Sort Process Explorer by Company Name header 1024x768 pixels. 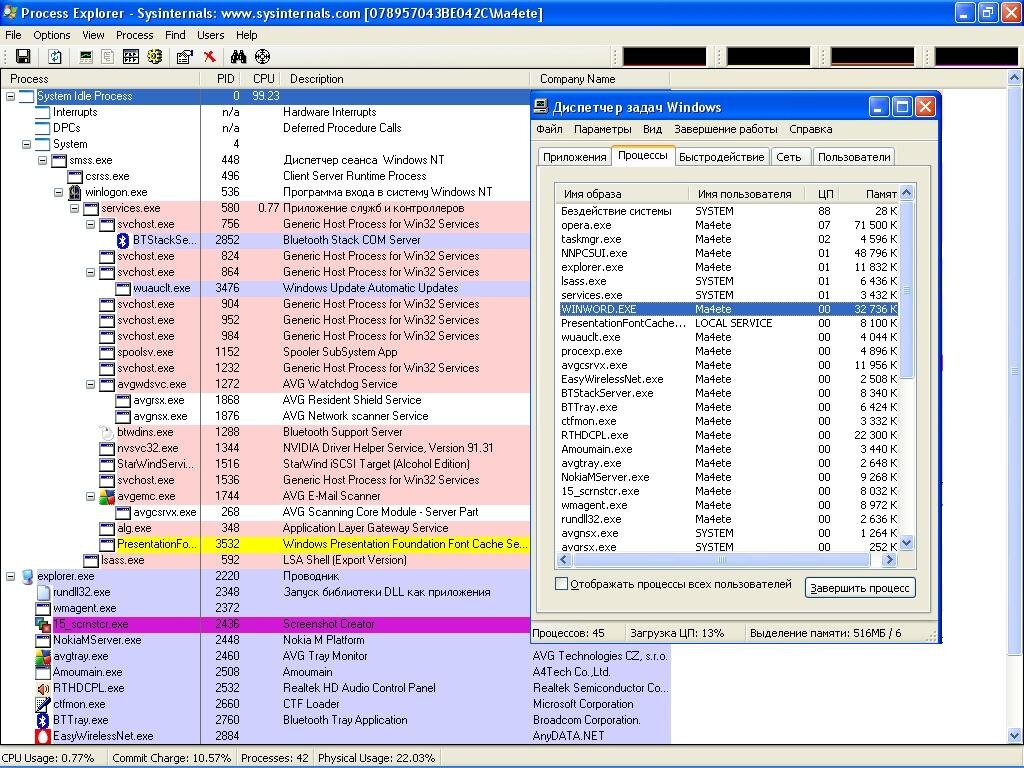coord(600,79)
